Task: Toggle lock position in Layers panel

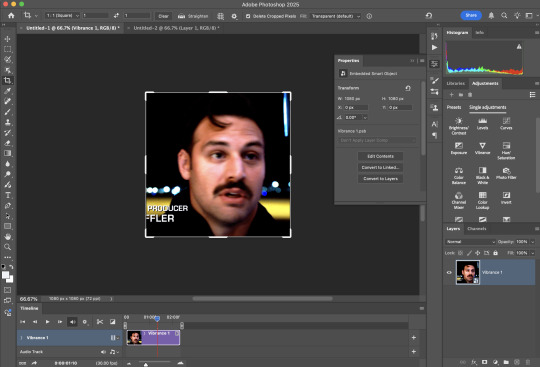Action: tap(478, 253)
